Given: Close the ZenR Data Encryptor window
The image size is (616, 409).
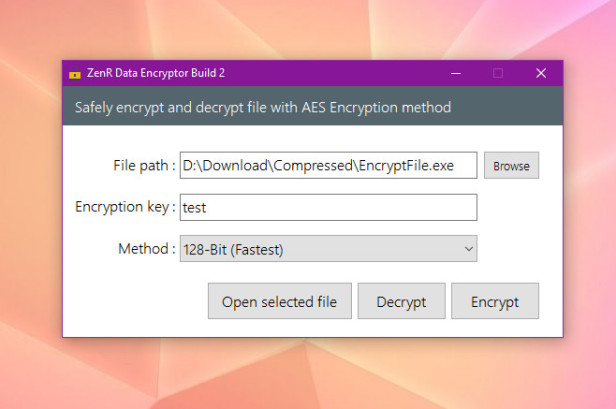Looking at the screenshot, I should (541, 73).
